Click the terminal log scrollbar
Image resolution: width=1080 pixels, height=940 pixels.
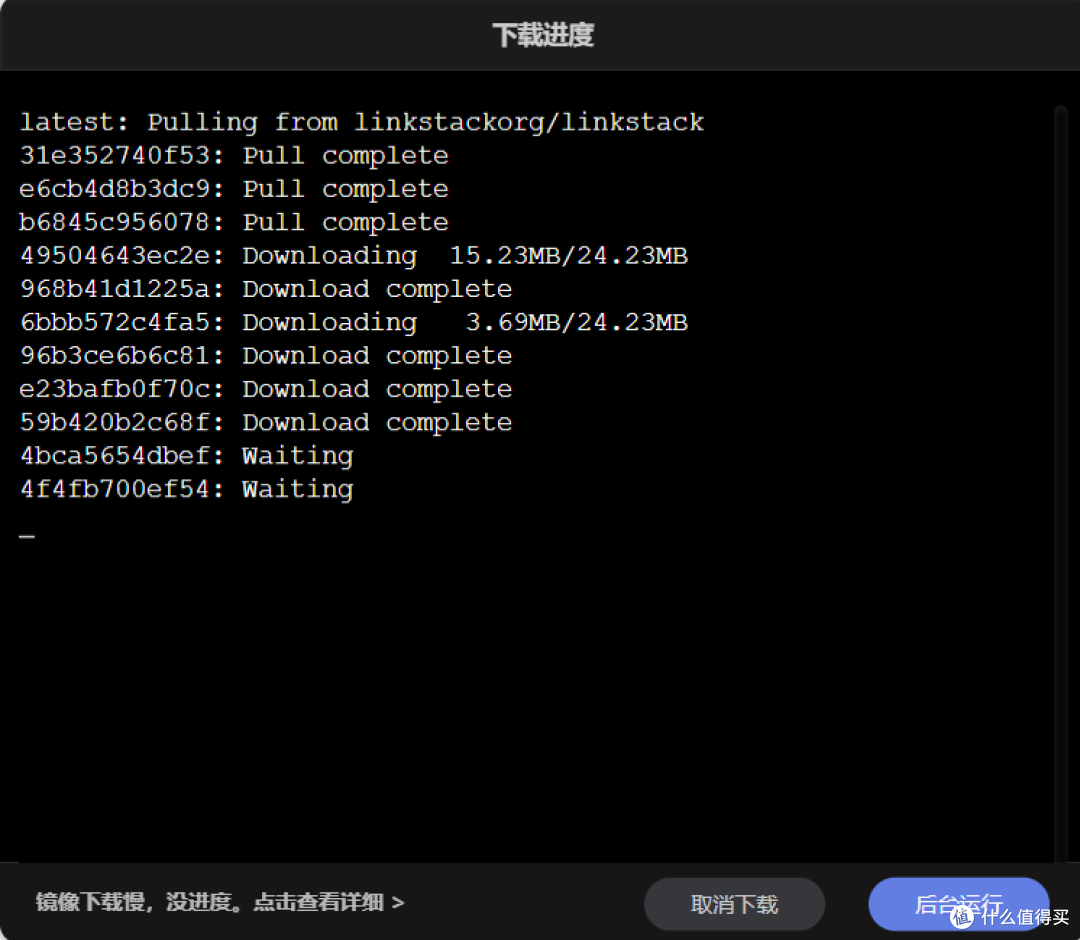pyautogui.click(x=1060, y=482)
